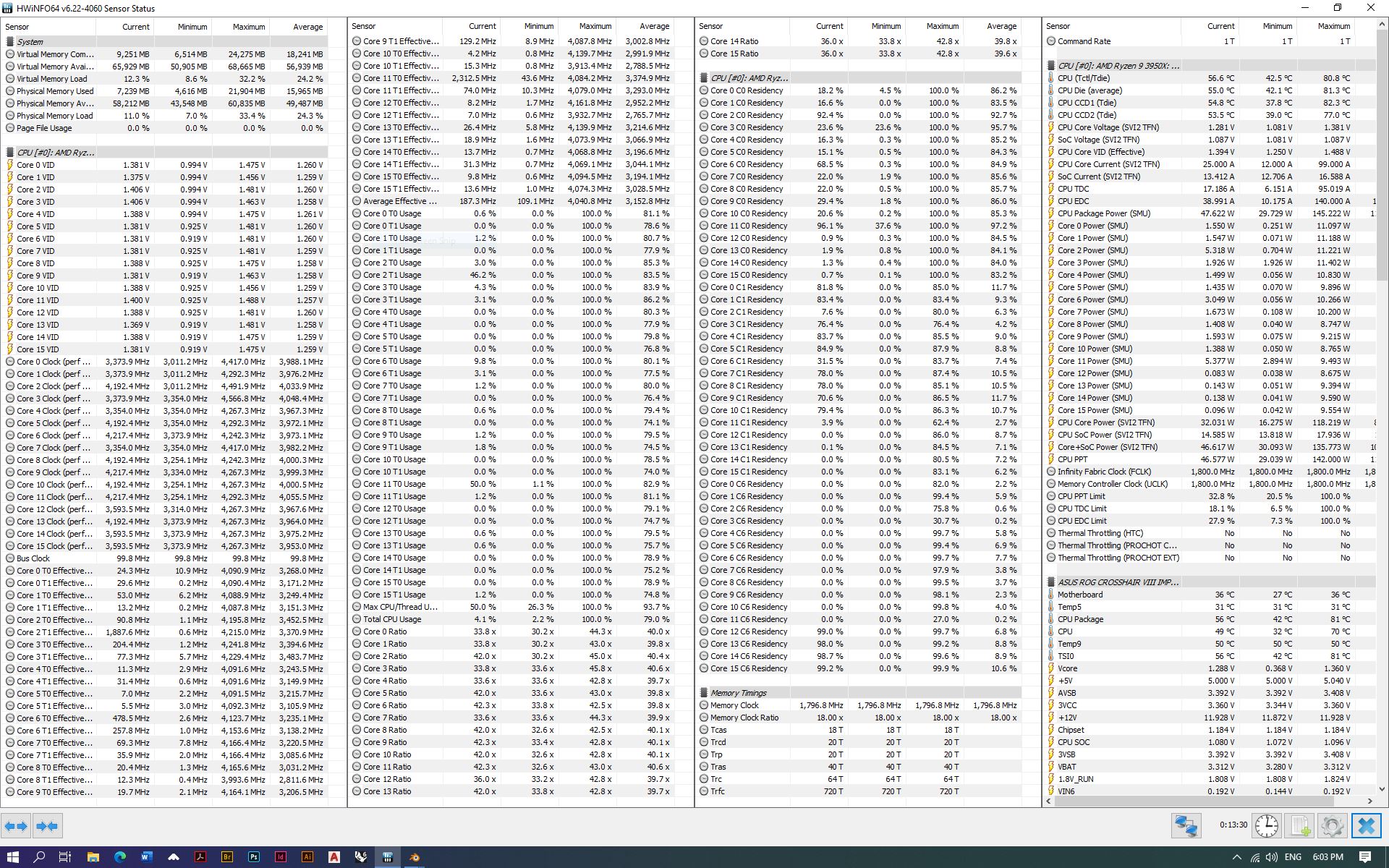Open Blender from the taskbar
The height and width of the screenshot is (868, 1389).
coord(415,857)
